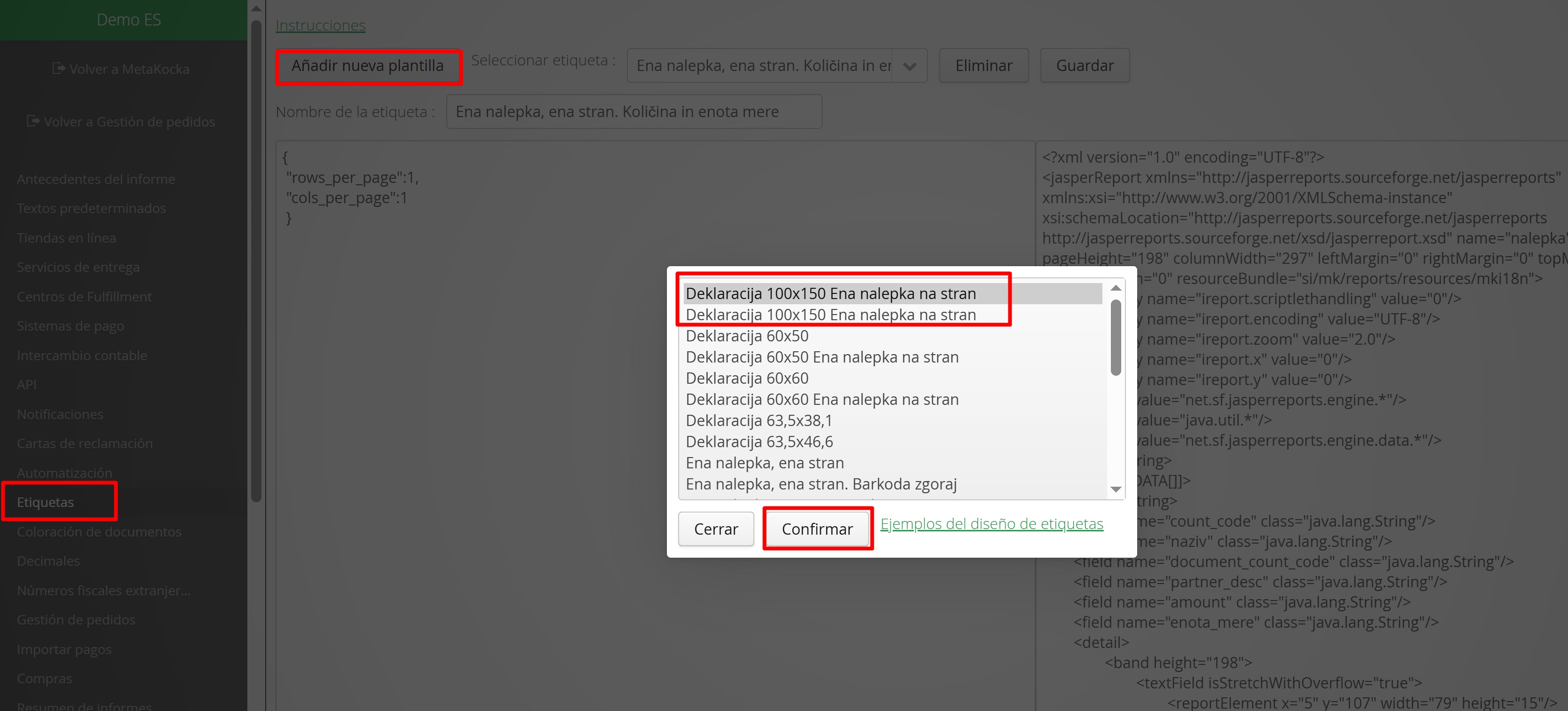Screen dimensions: 1568x711
Task: Open the Ejemplos del diseño de etiquetas link
Action: tap(991, 523)
